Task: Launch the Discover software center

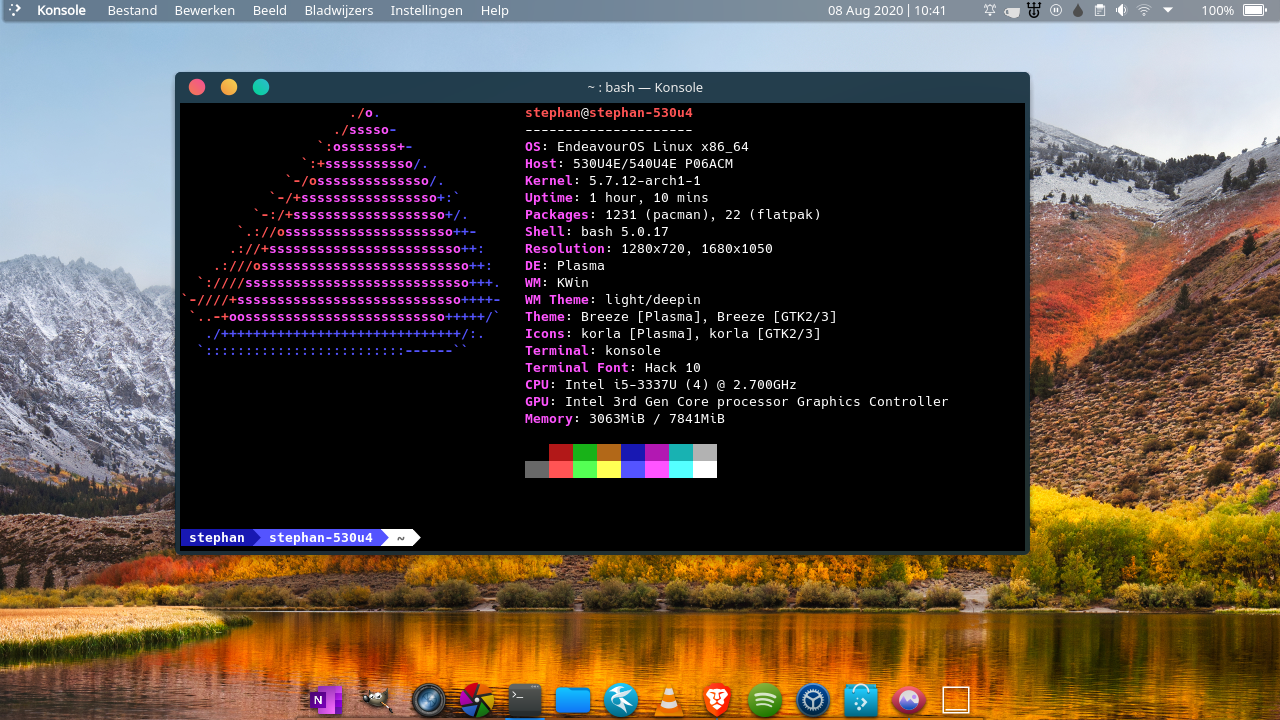Action: 860,700
